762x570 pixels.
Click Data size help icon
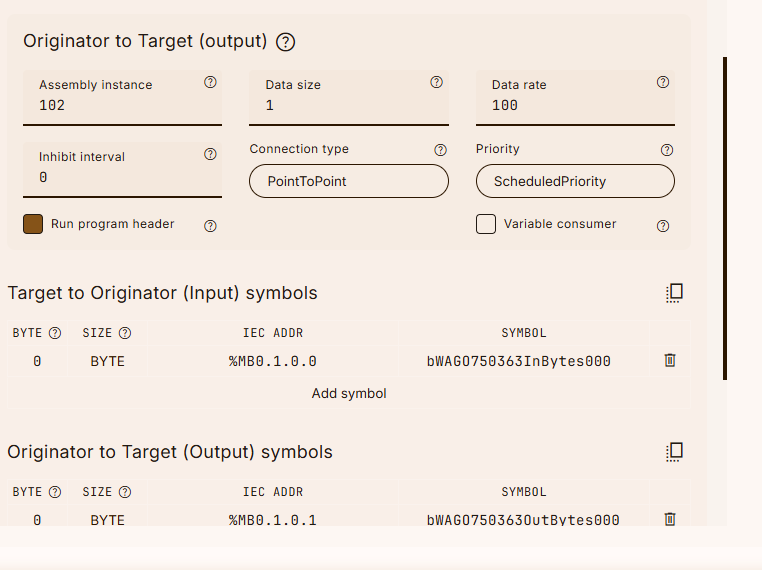point(436,83)
